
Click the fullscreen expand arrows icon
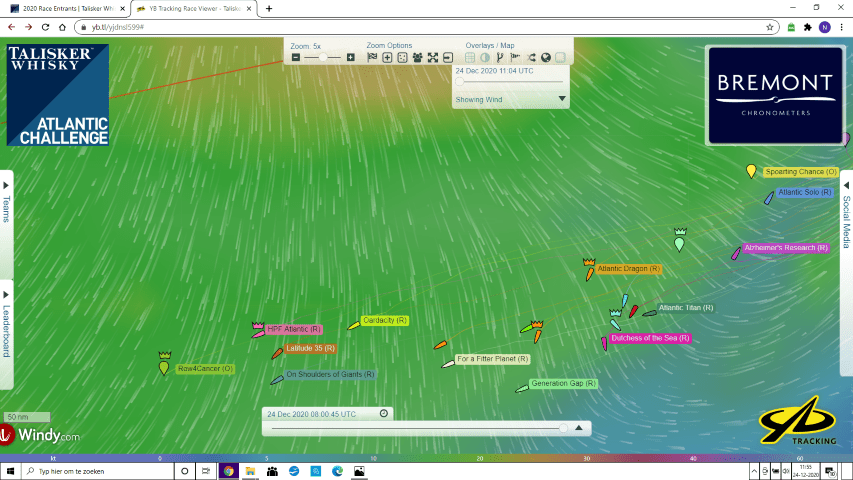click(432, 57)
